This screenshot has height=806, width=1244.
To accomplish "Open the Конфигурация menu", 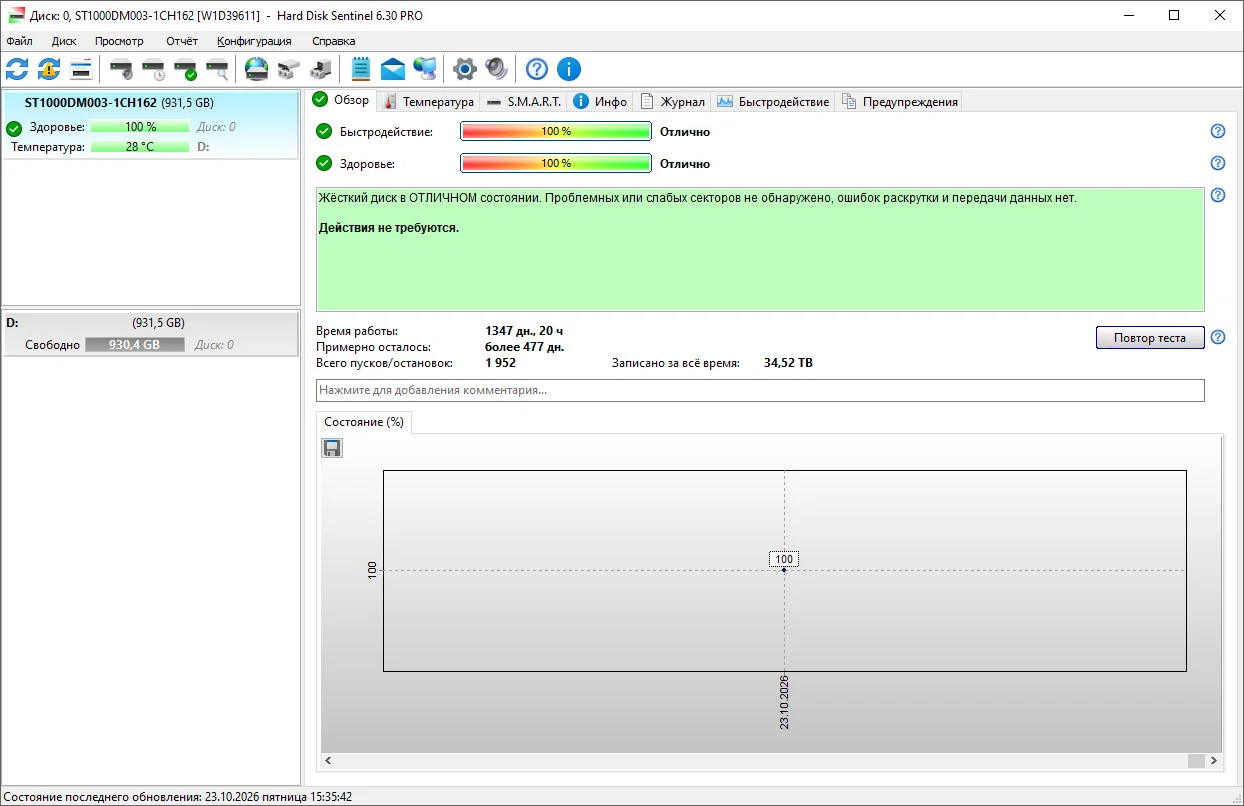I will pos(254,41).
